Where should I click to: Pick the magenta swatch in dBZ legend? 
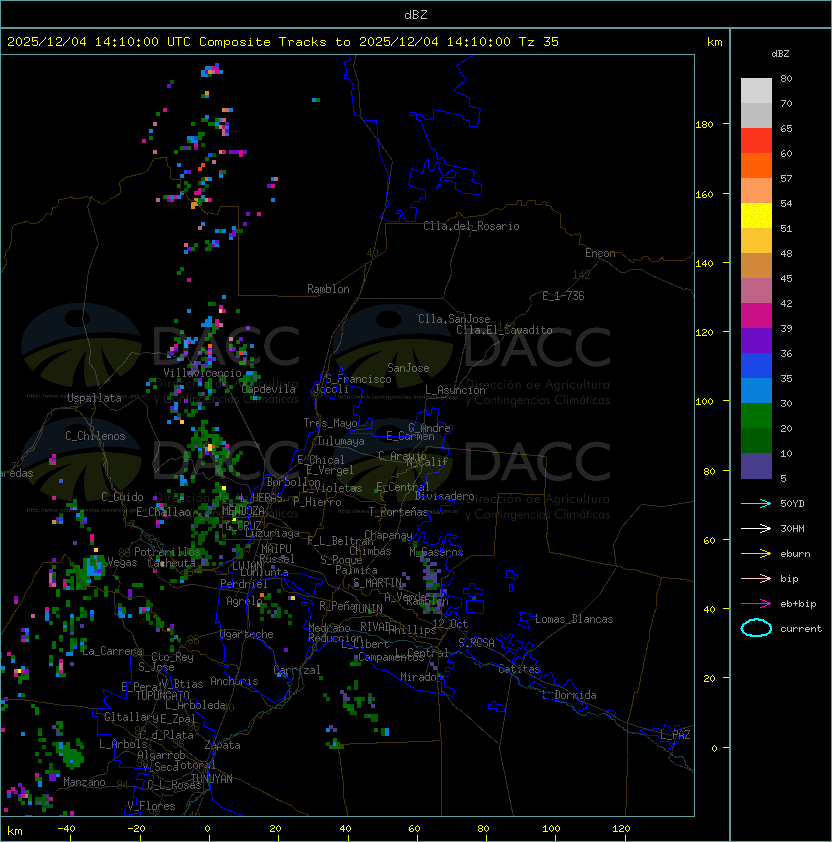[x=756, y=316]
